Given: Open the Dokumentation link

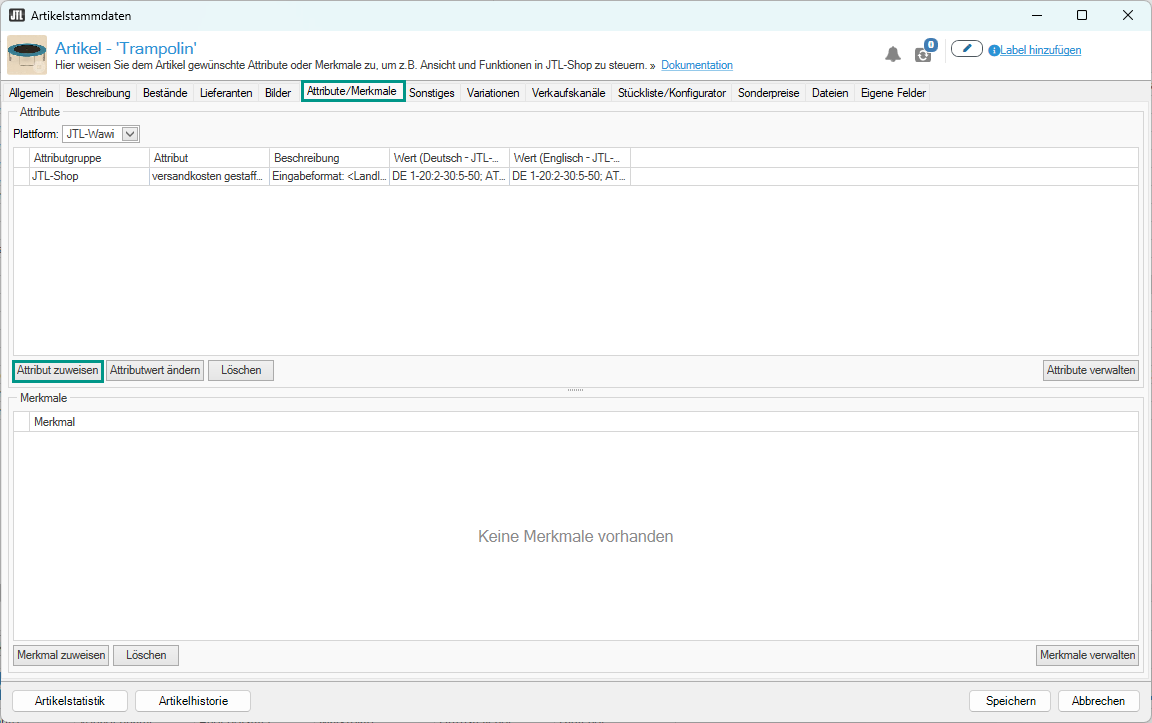Looking at the screenshot, I should [697, 65].
